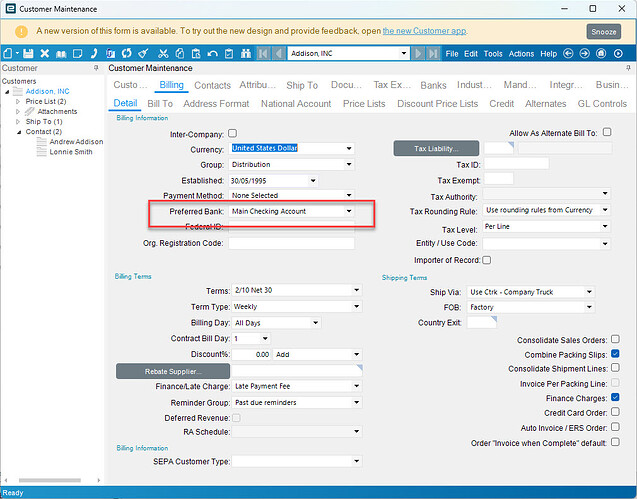Save the customer record with the diskette icon
This screenshot has height=499, width=637.
tap(28, 53)
